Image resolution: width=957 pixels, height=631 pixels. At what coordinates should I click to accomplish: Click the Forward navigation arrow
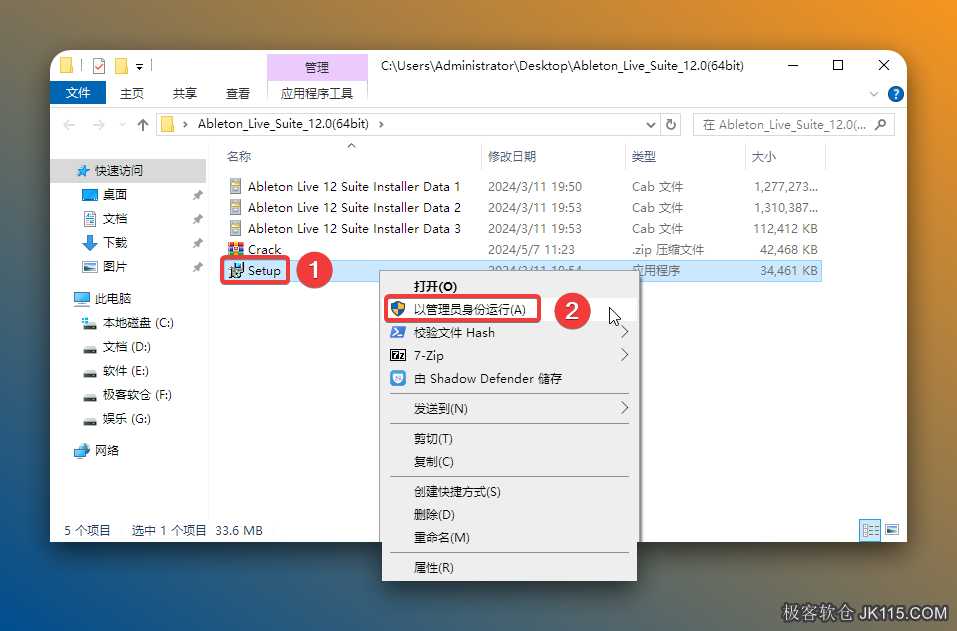[98, 124]
